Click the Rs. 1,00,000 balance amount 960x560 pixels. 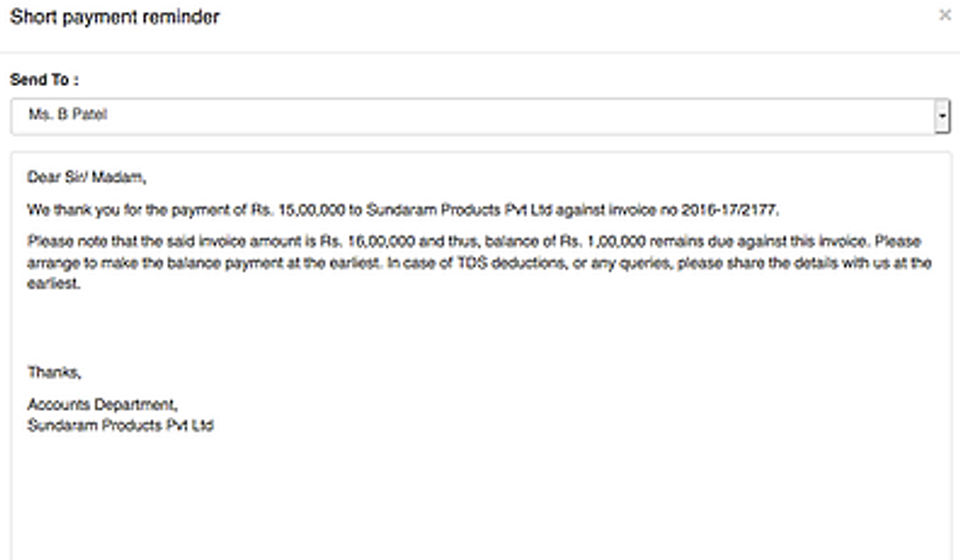602,241
